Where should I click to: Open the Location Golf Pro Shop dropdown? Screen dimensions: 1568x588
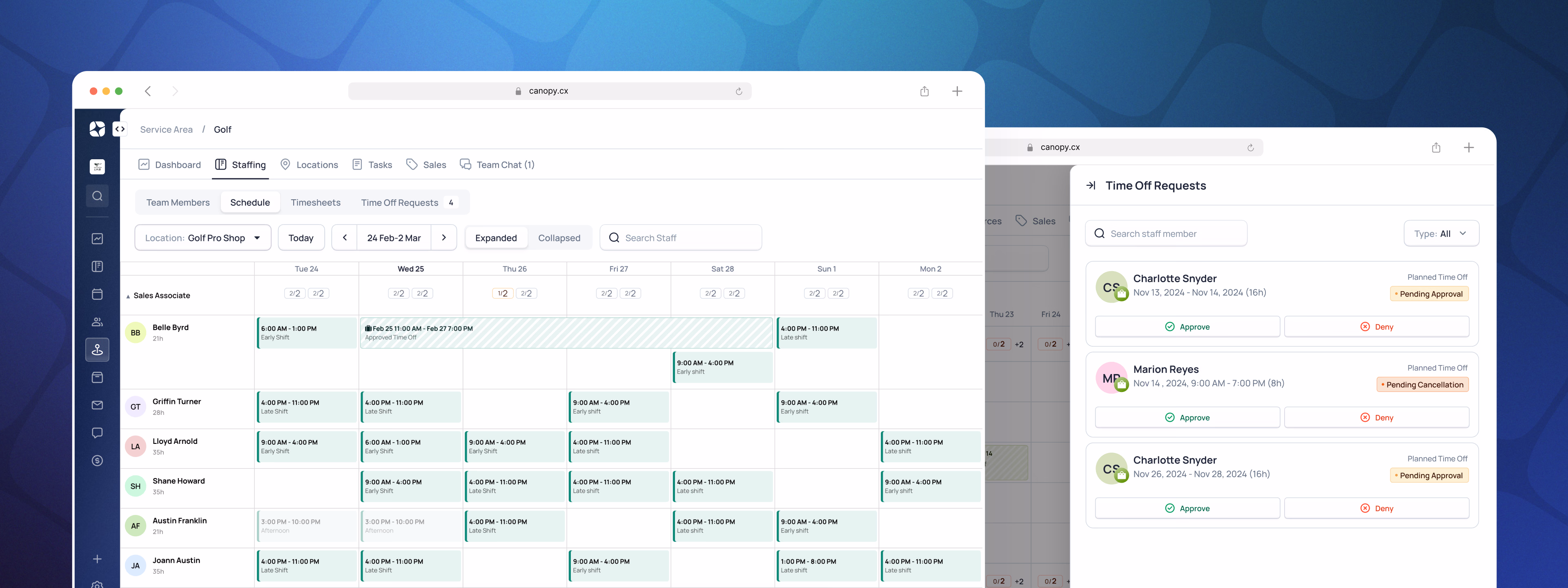click(x=203, y=238)
